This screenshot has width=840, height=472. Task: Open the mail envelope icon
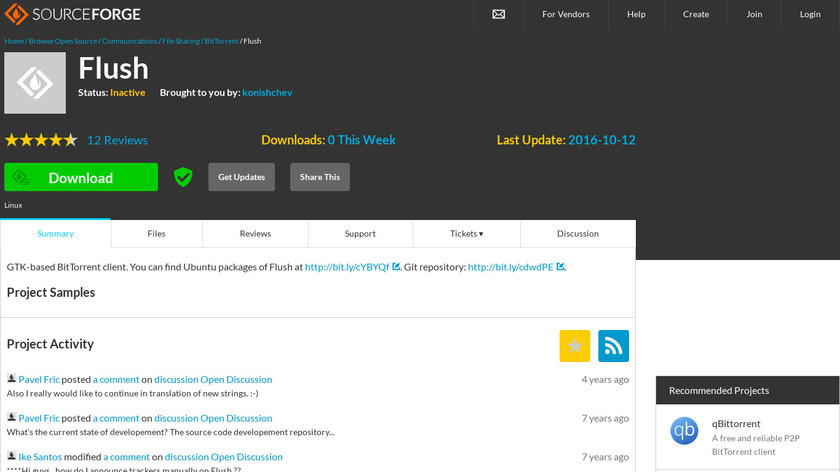point(499,14)
